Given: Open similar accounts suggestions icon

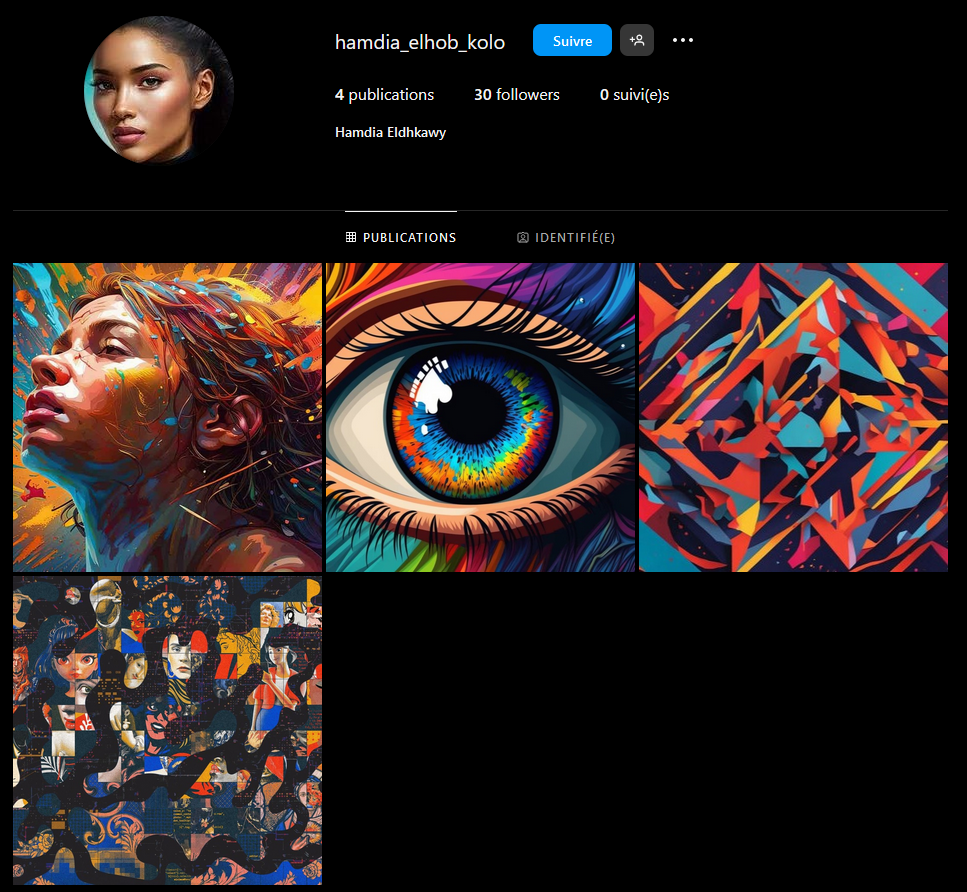Looking at the screenshot, I should pyautogui.click(x=636, y=40).
